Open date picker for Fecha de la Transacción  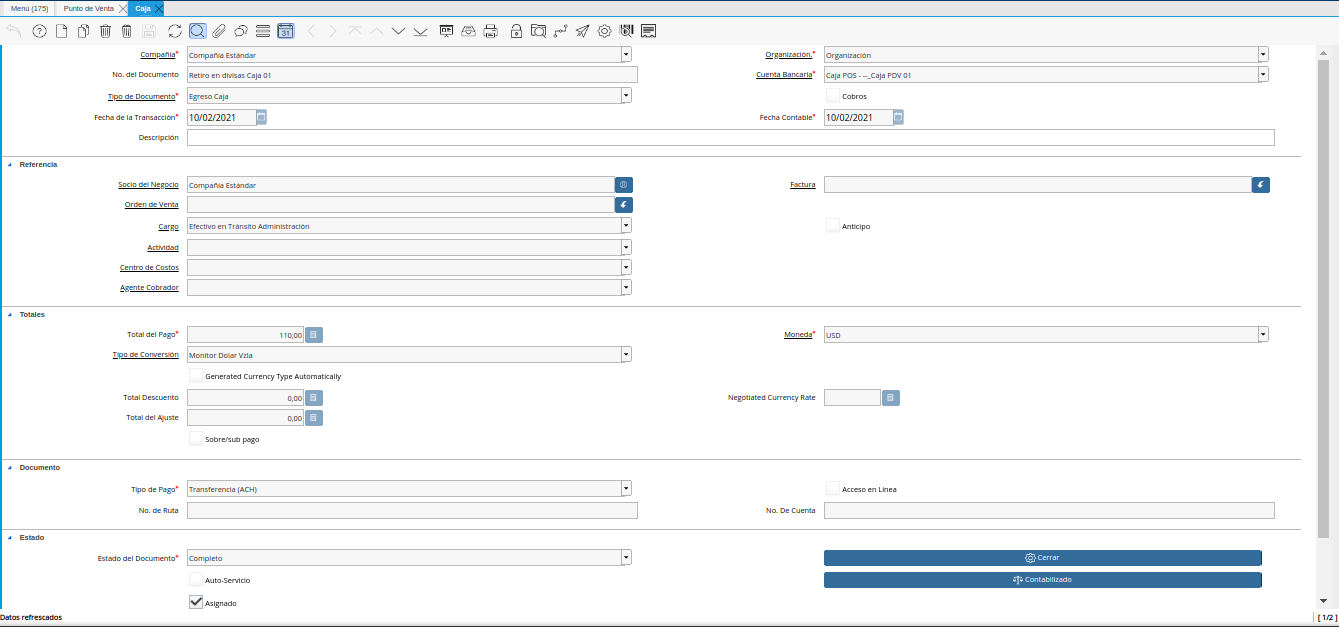click(261, 117)
